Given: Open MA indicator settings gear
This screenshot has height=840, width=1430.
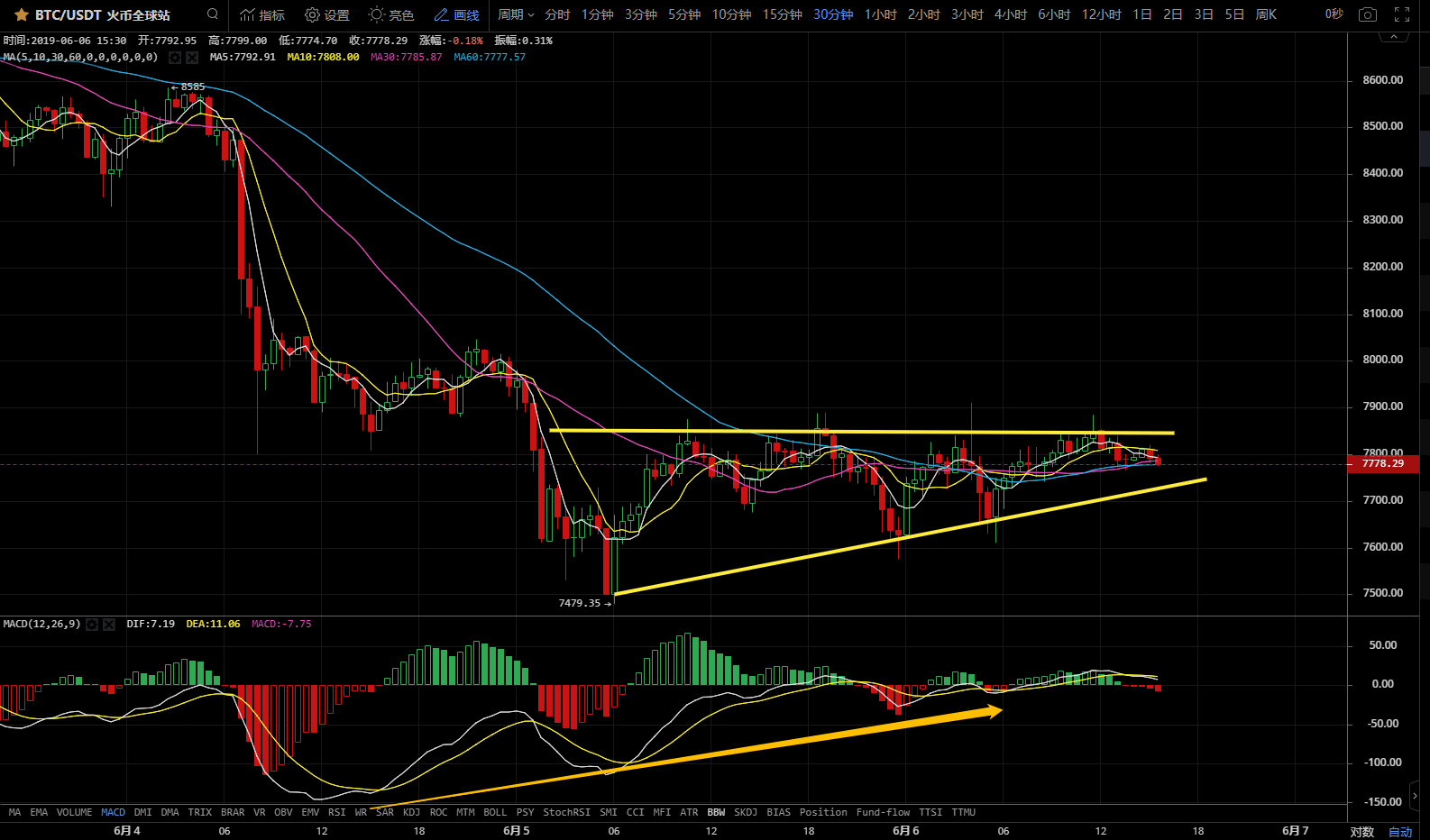Looking at the screenshot, I should 175,57.
